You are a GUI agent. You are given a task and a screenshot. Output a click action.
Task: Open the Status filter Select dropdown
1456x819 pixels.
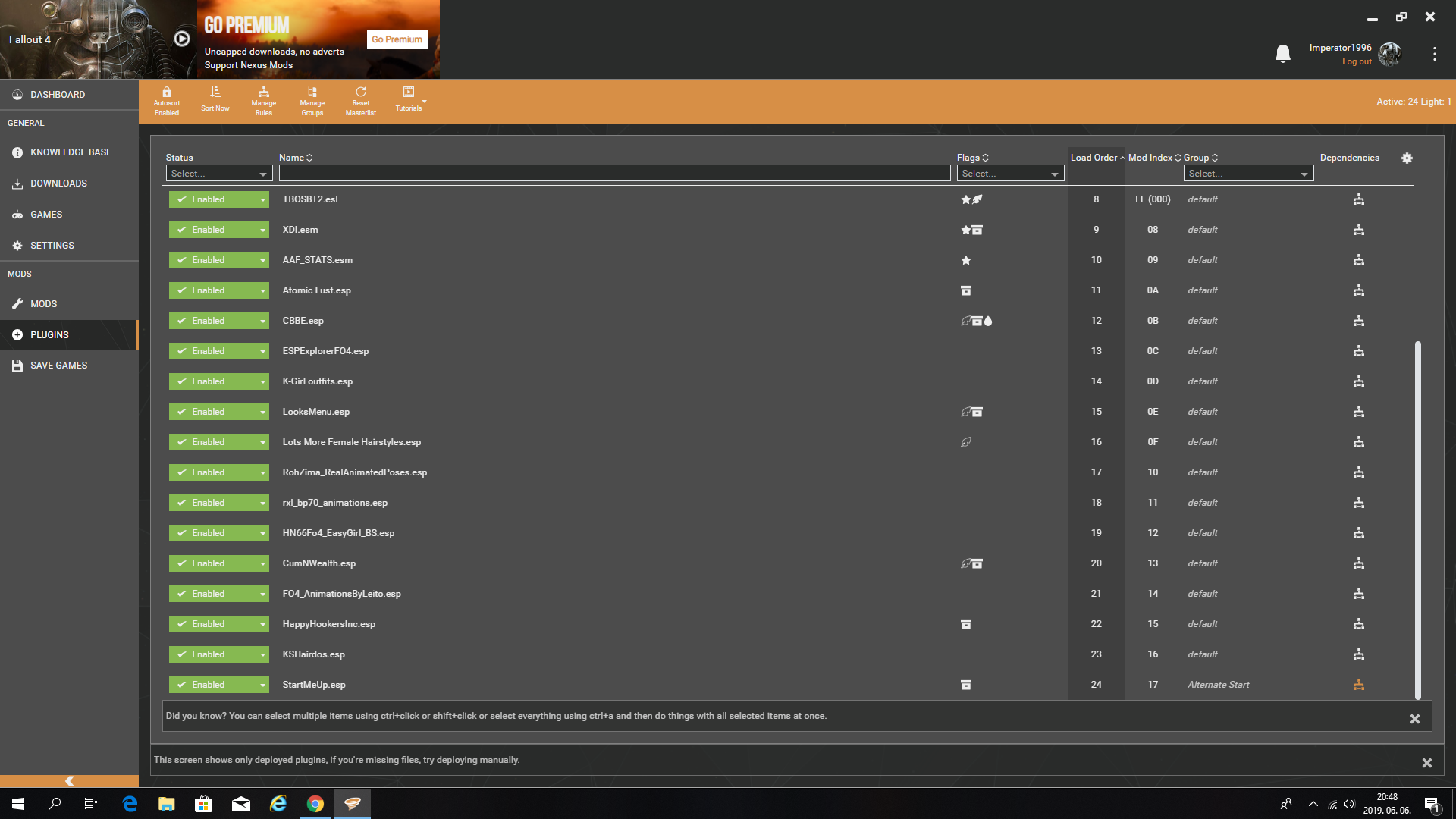pyautogui.click(x=219, y=174)
